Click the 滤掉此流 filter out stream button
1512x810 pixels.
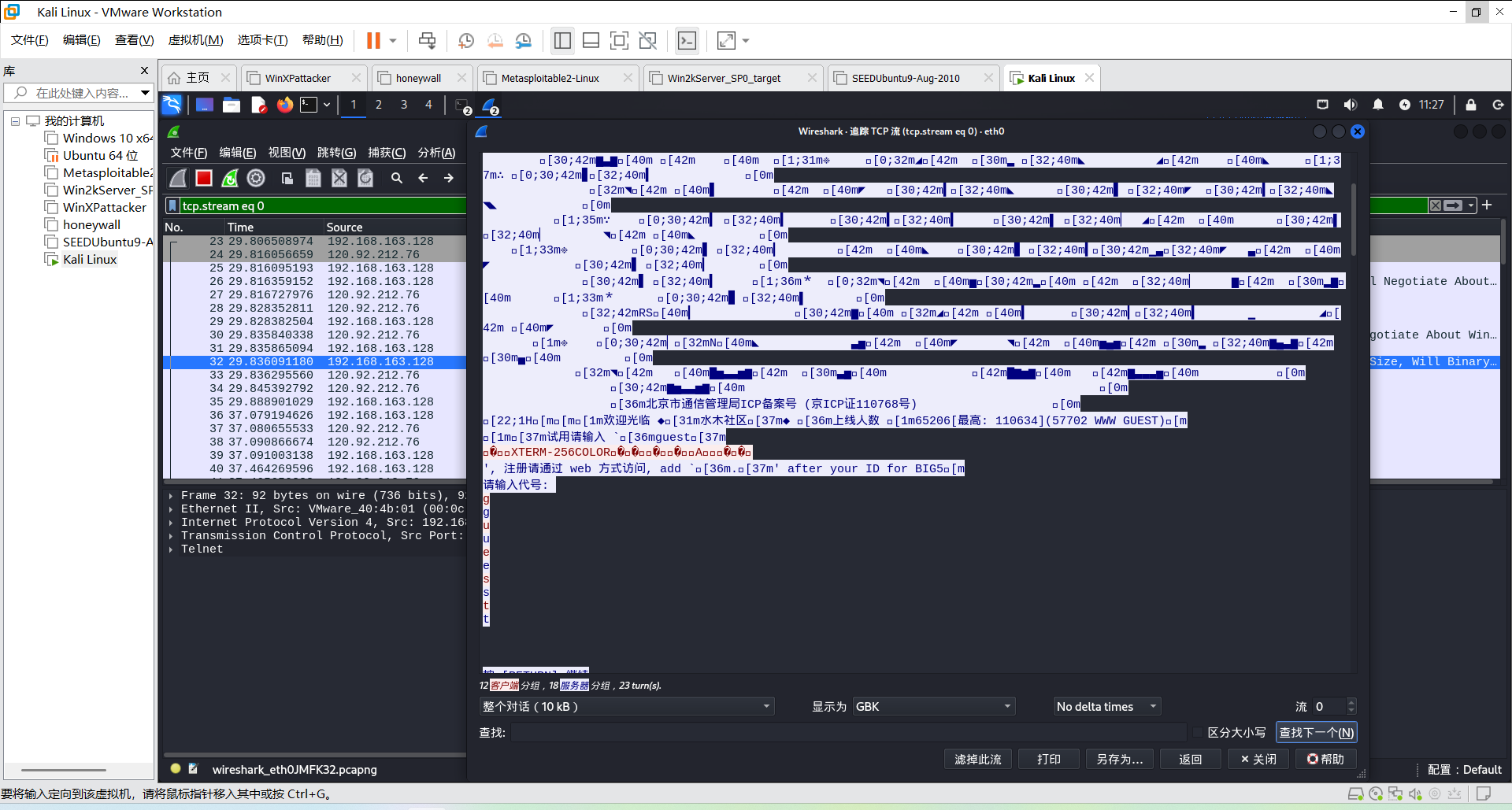[x=978, y=760]
